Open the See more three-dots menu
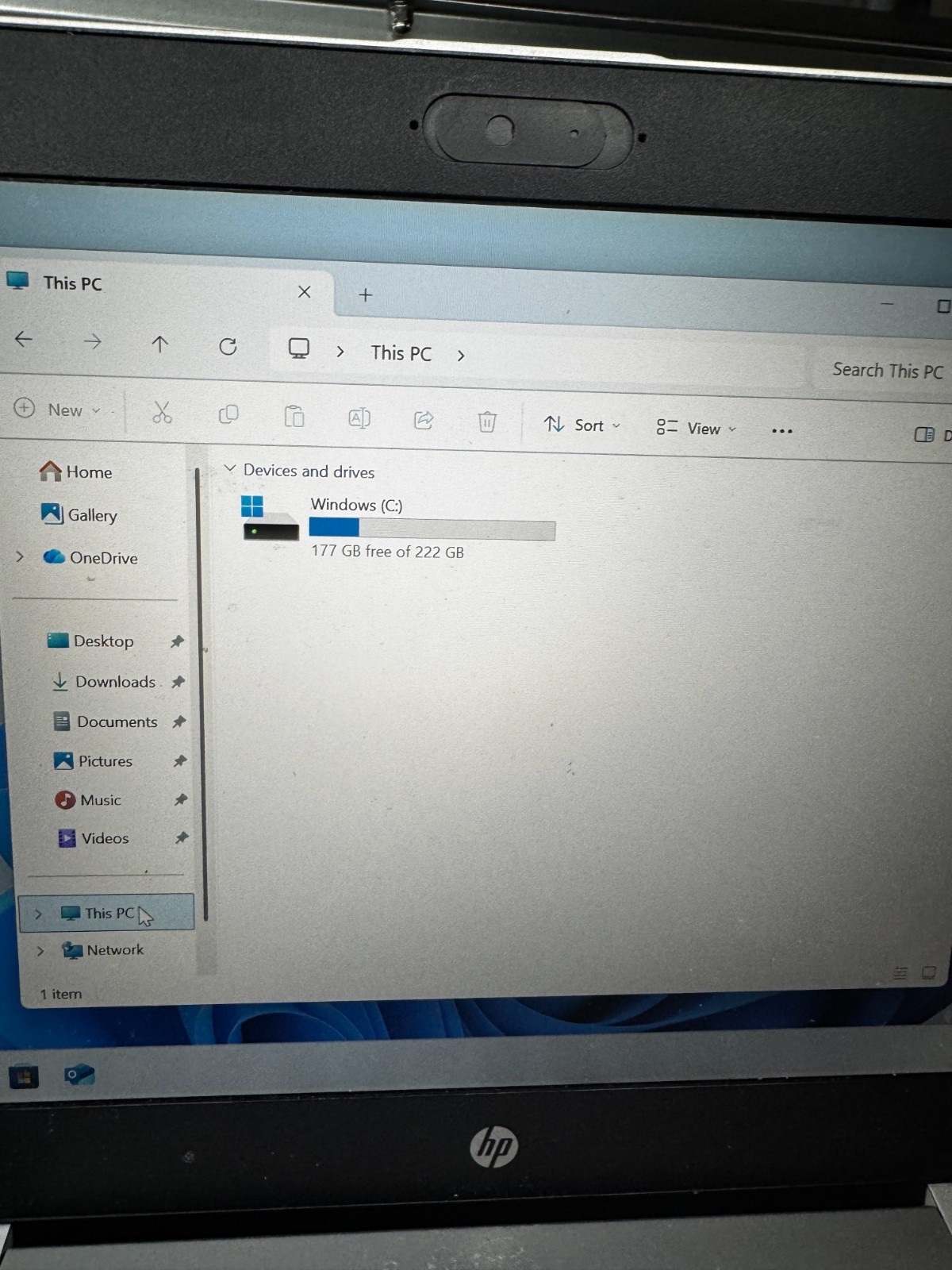This screenshot has height=1270, width=952. [782, 431]
